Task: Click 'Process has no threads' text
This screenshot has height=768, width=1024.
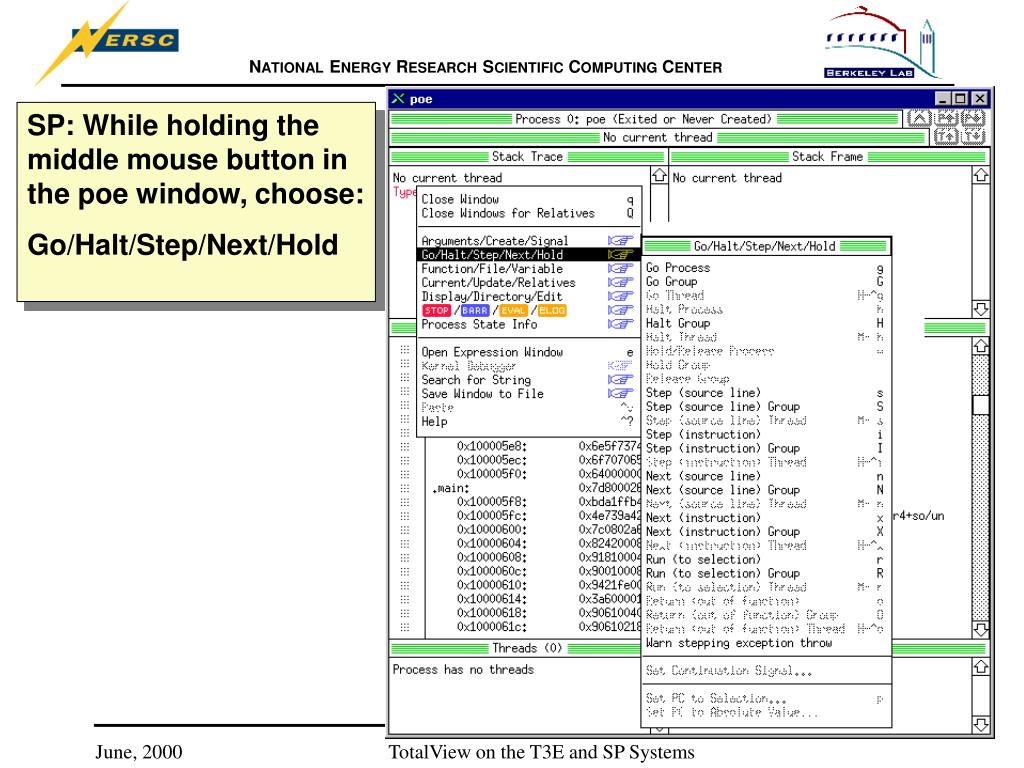Action: point(463,670)
